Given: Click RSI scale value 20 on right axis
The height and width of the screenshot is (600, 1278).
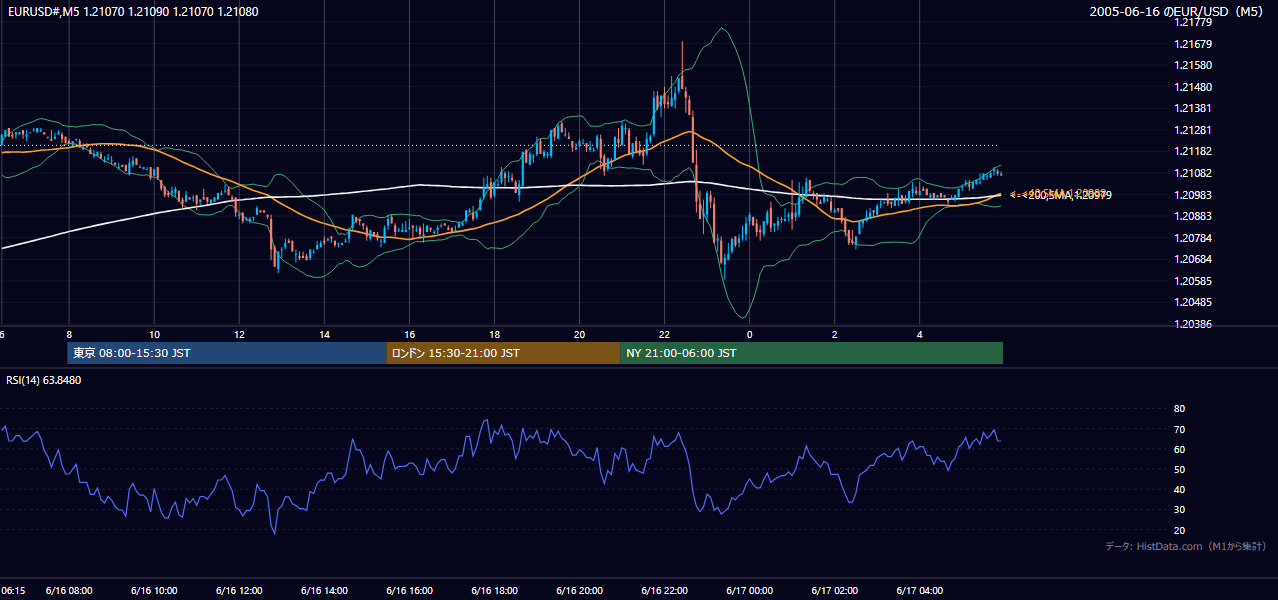Looking at the screenshot, I should (1179, 530).
